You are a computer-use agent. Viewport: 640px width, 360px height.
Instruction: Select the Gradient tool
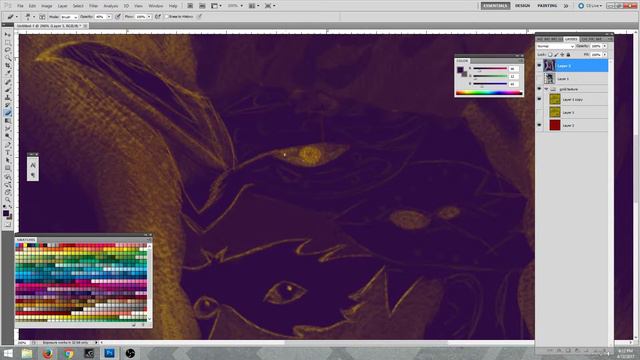tap(7, 121)
